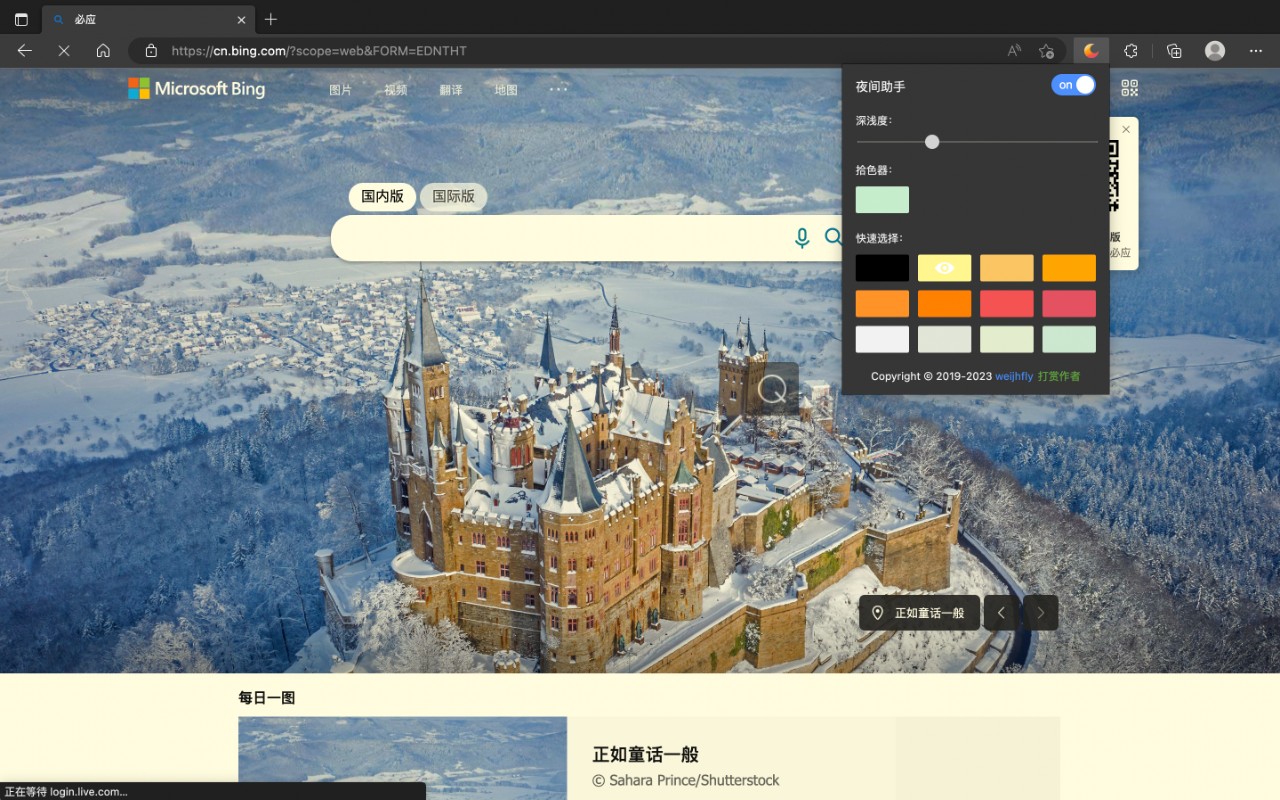Open the user profile avatar
The image size is (1280, 800).
coord(1215,51)
